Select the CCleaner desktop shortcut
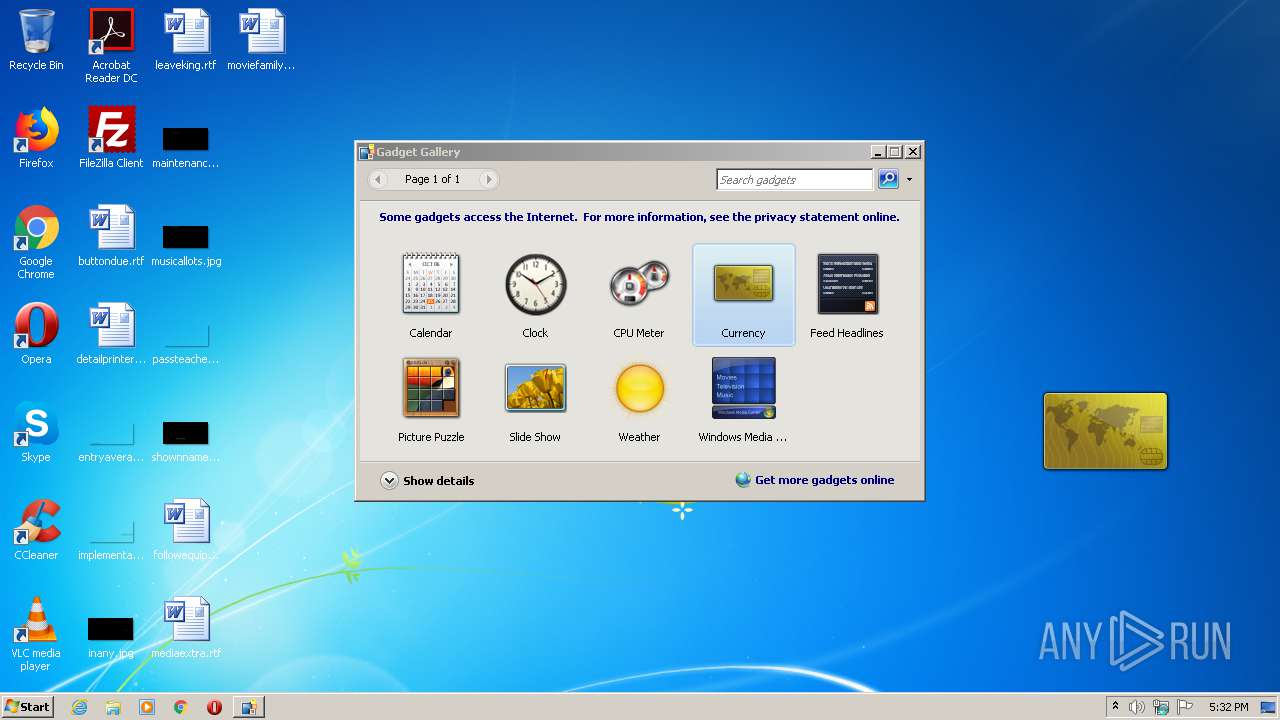Screen dimensions: 1280x720 (36, 530)
